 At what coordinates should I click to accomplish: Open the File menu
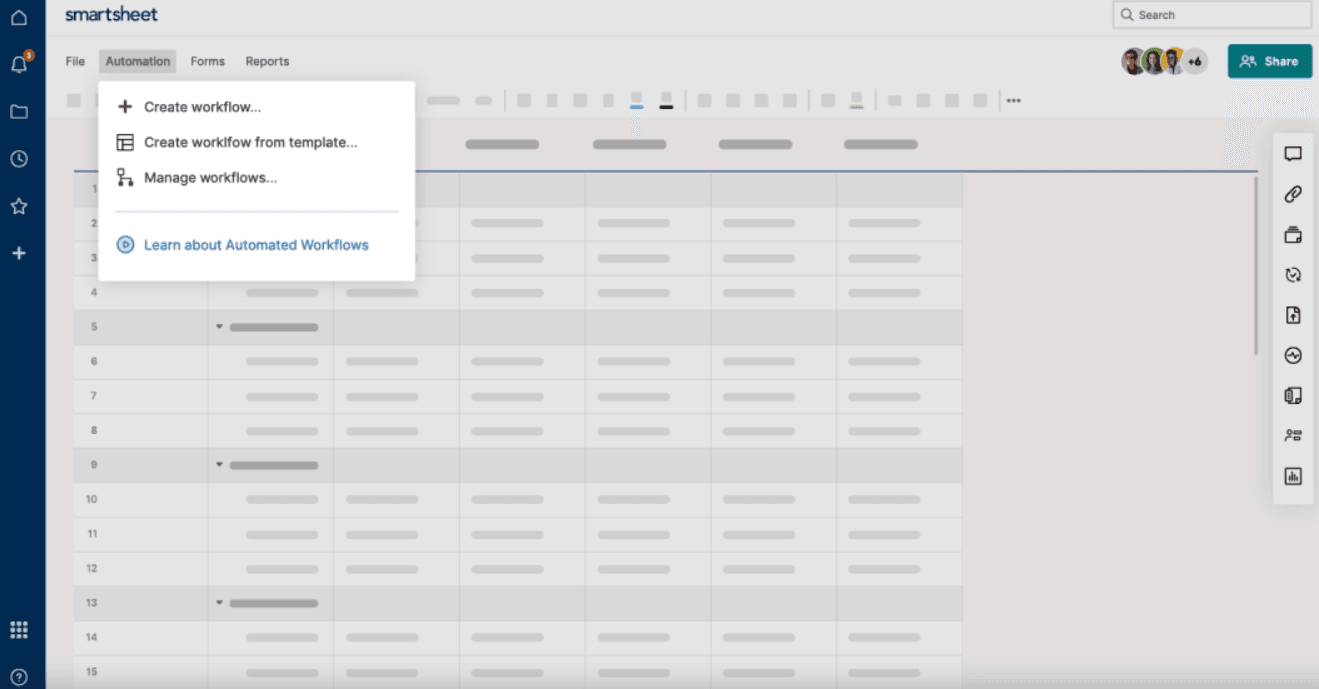(x=74, y=61)
